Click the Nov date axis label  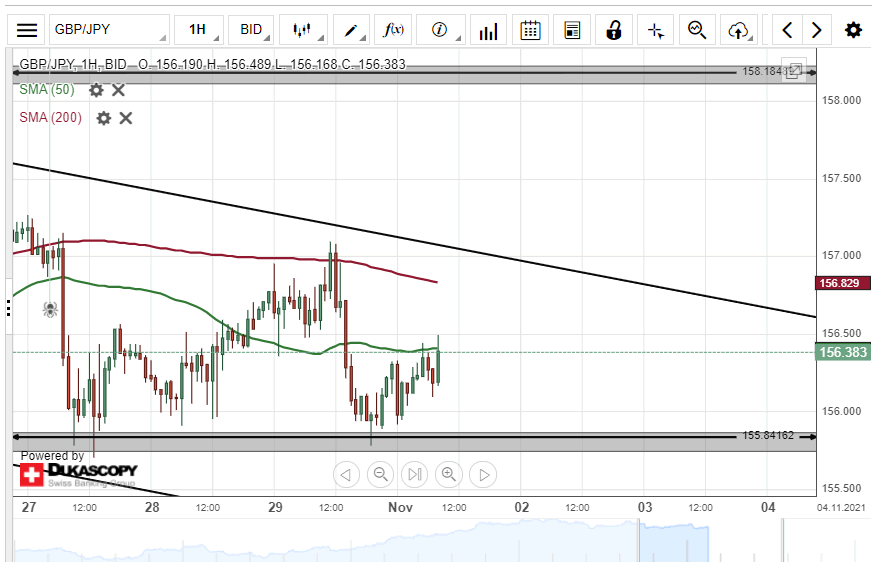(x=400, y=507)
